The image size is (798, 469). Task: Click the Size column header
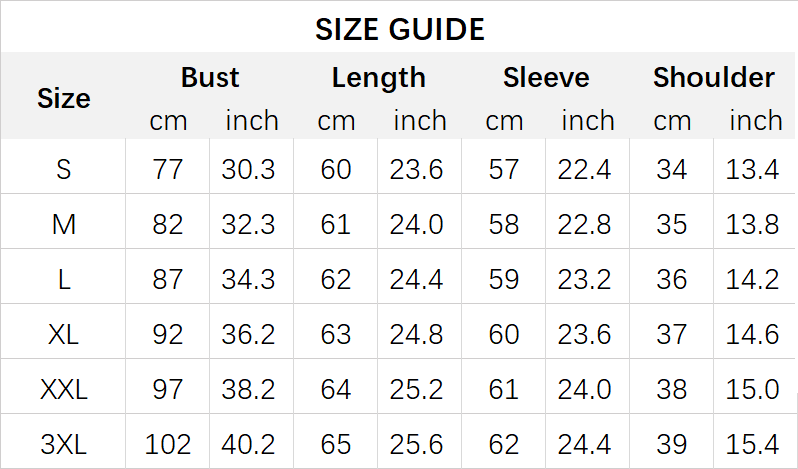click(x=63, y=98)
